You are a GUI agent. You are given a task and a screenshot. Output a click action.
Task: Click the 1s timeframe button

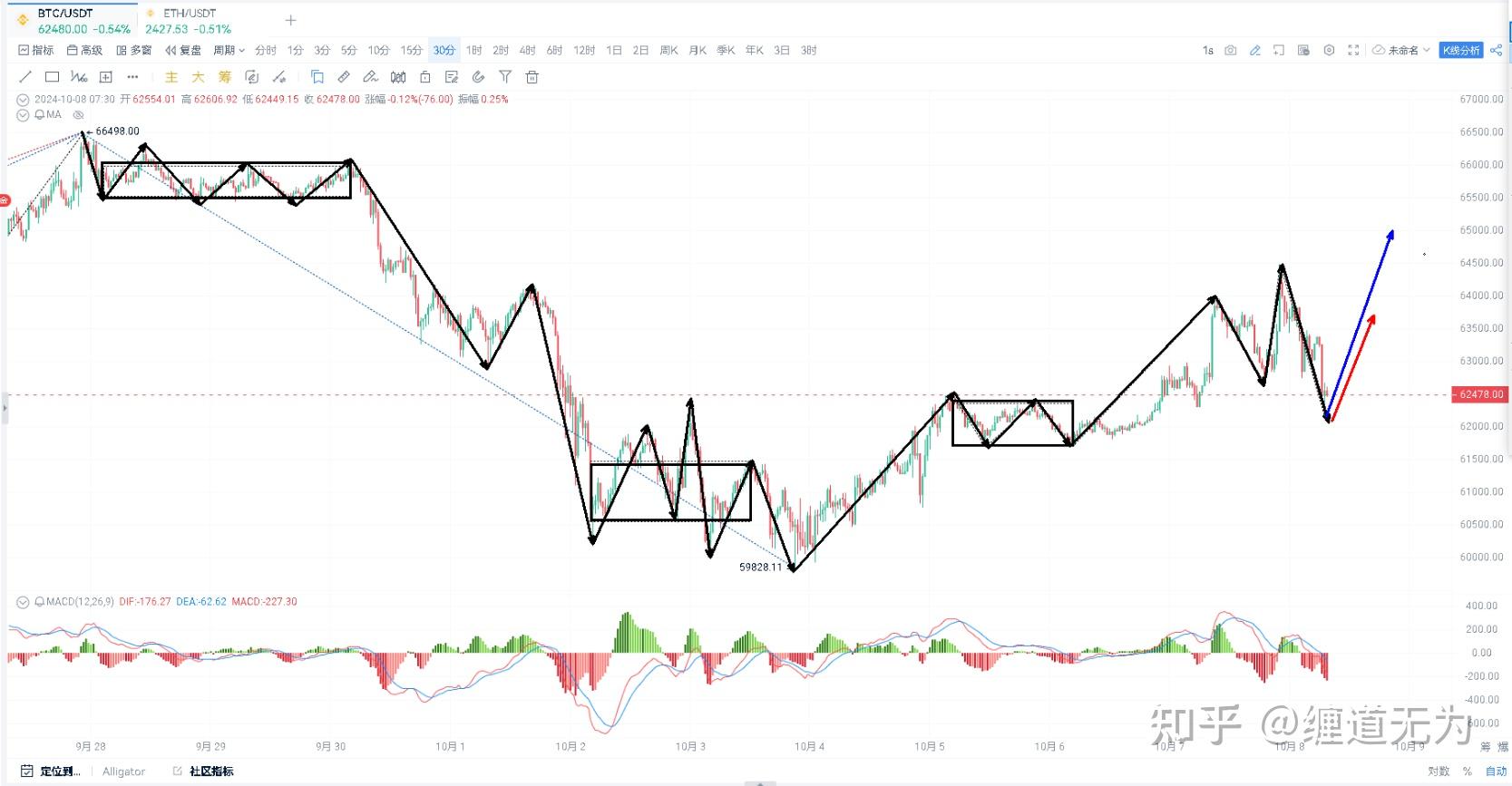(x=1208, y=51)
